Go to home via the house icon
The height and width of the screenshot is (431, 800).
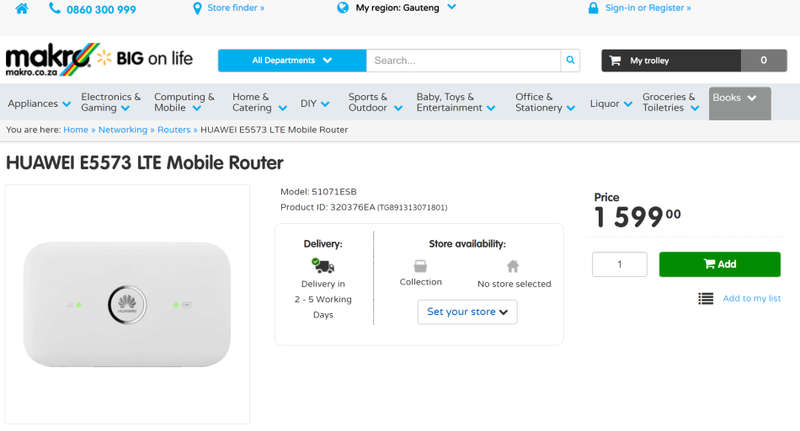coord(22,9)
